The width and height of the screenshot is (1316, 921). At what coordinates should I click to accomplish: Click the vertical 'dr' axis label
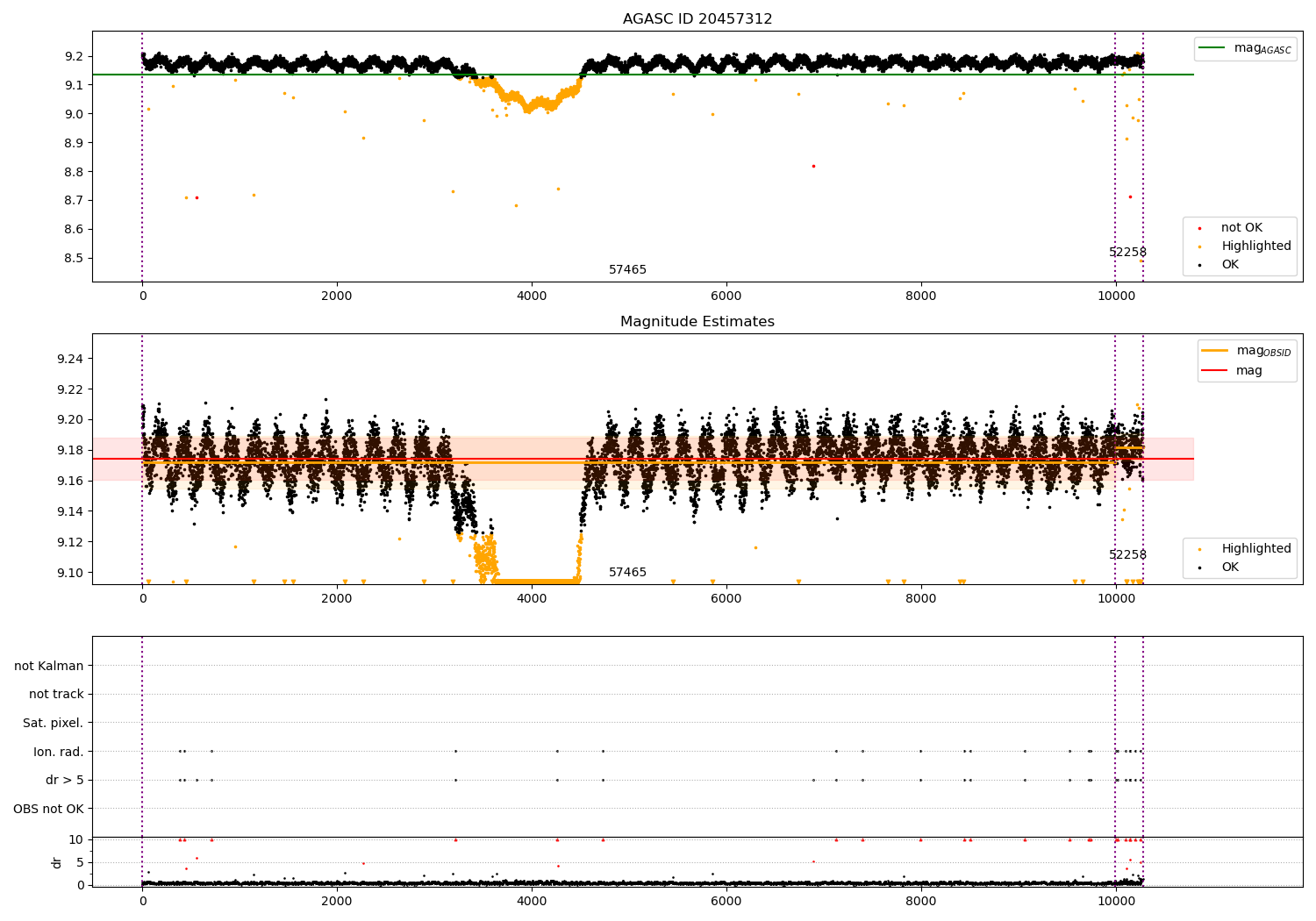[x=57, y=862]
